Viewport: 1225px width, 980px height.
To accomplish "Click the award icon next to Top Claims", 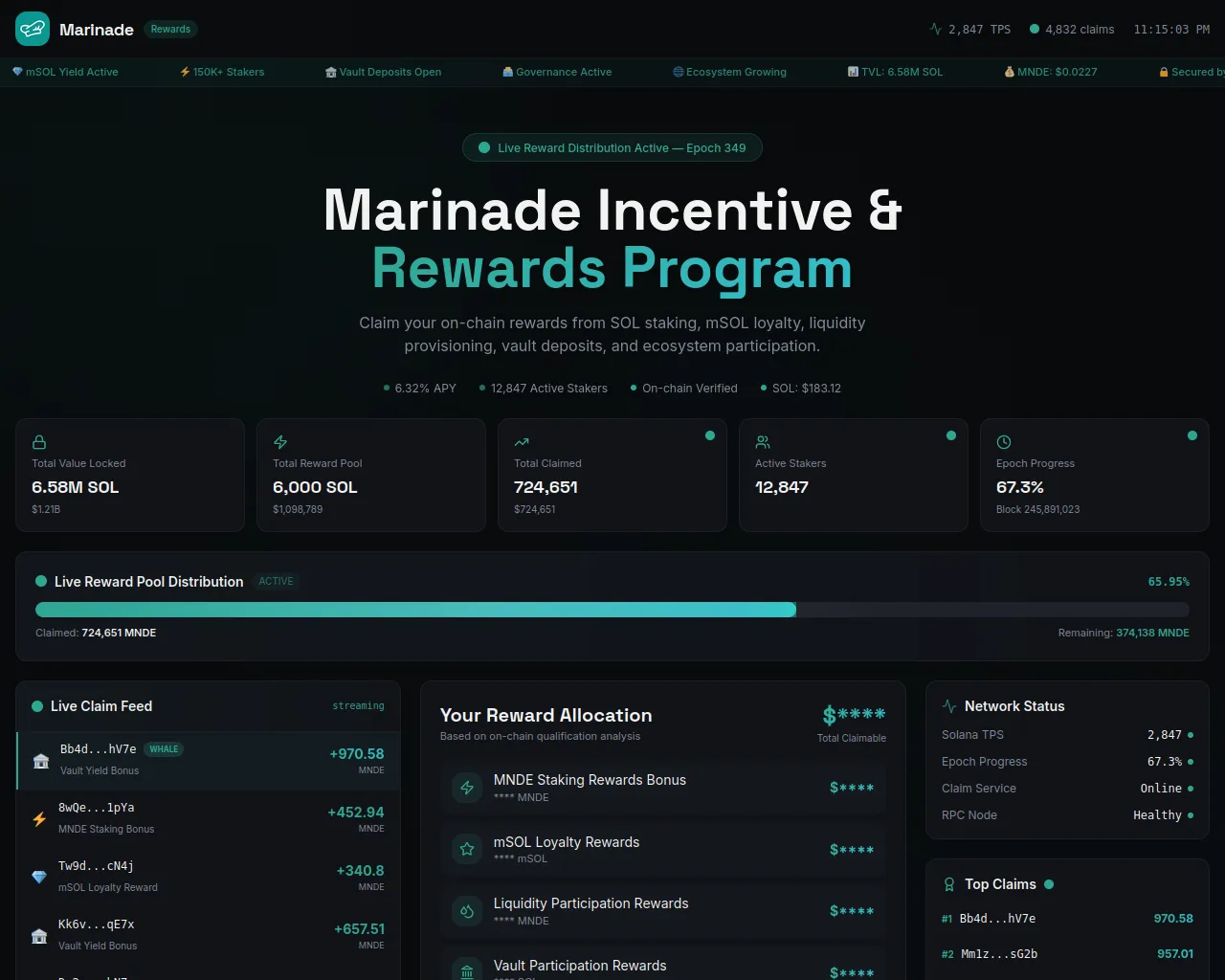I will pos(949,884).
